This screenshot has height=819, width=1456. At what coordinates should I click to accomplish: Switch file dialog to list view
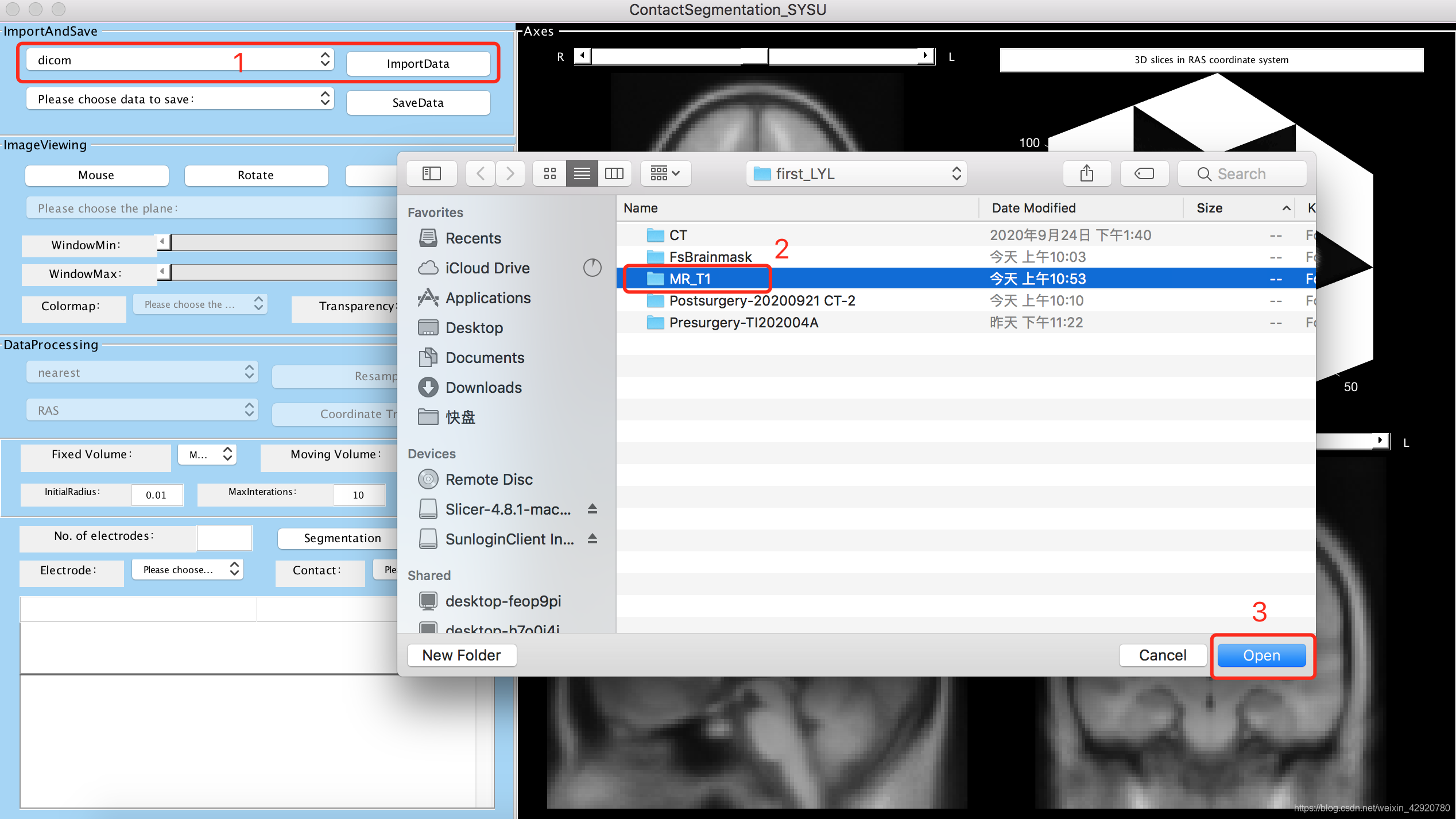(x=582, y=173)
